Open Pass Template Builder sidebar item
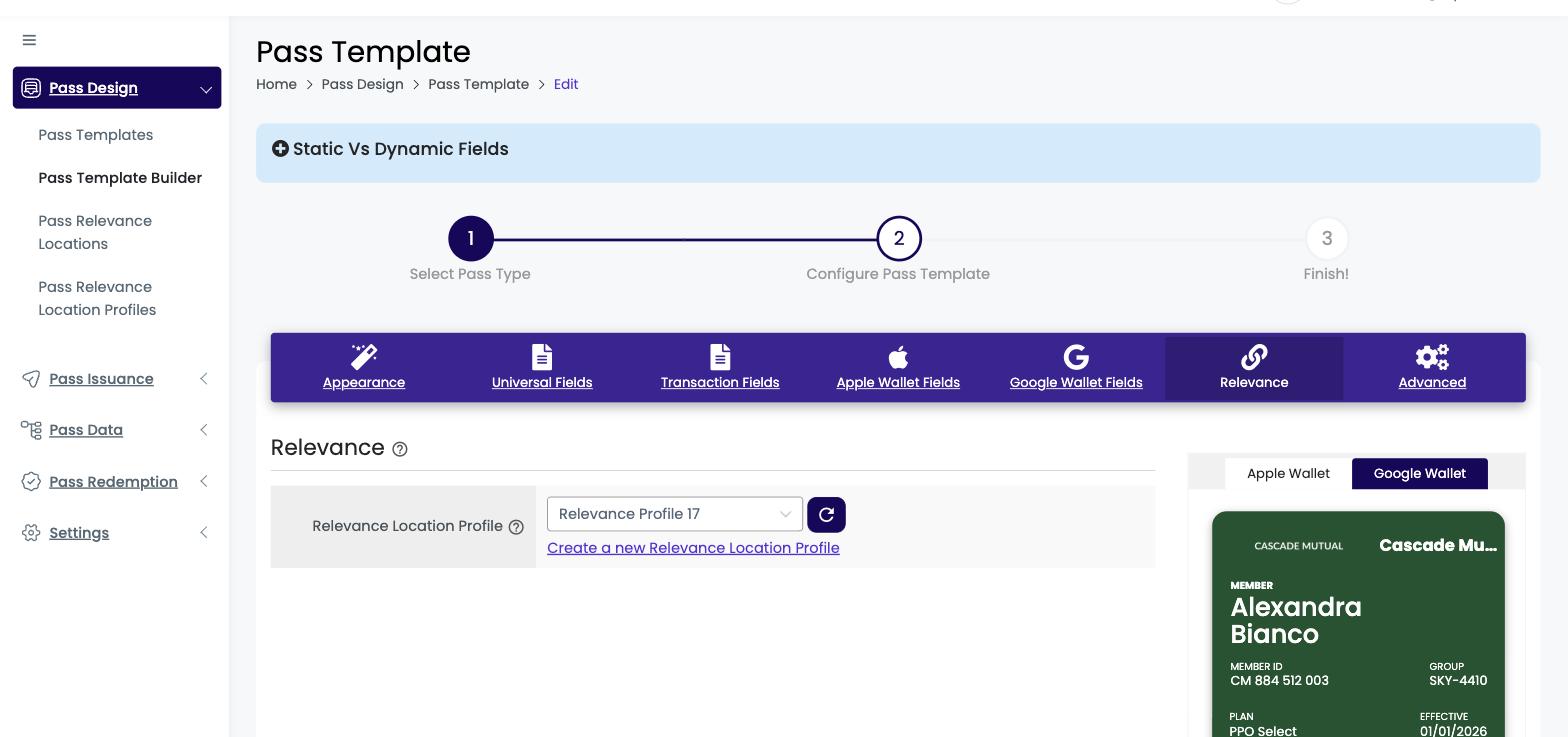1568x737 pixels. pyautogui.click(x=120, y=178)
